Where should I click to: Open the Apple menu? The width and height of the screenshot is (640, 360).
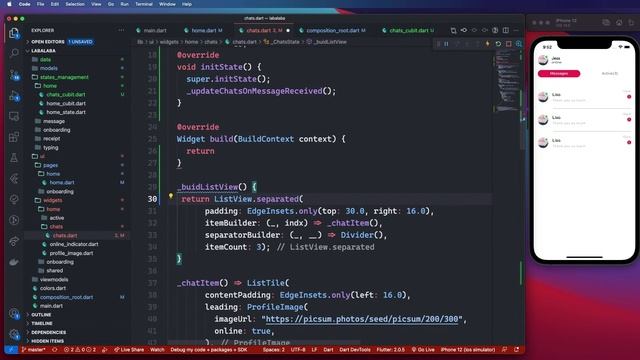9,4
